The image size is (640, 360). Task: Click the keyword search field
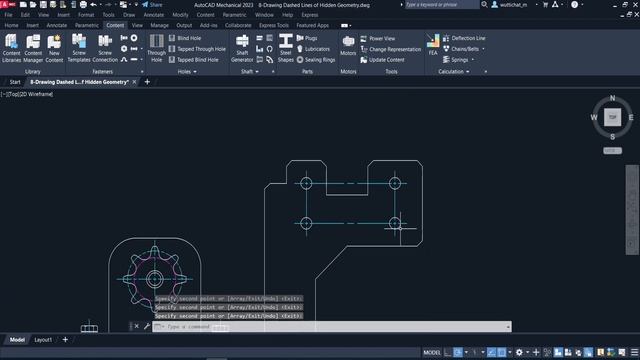click(x=442, y=4)
